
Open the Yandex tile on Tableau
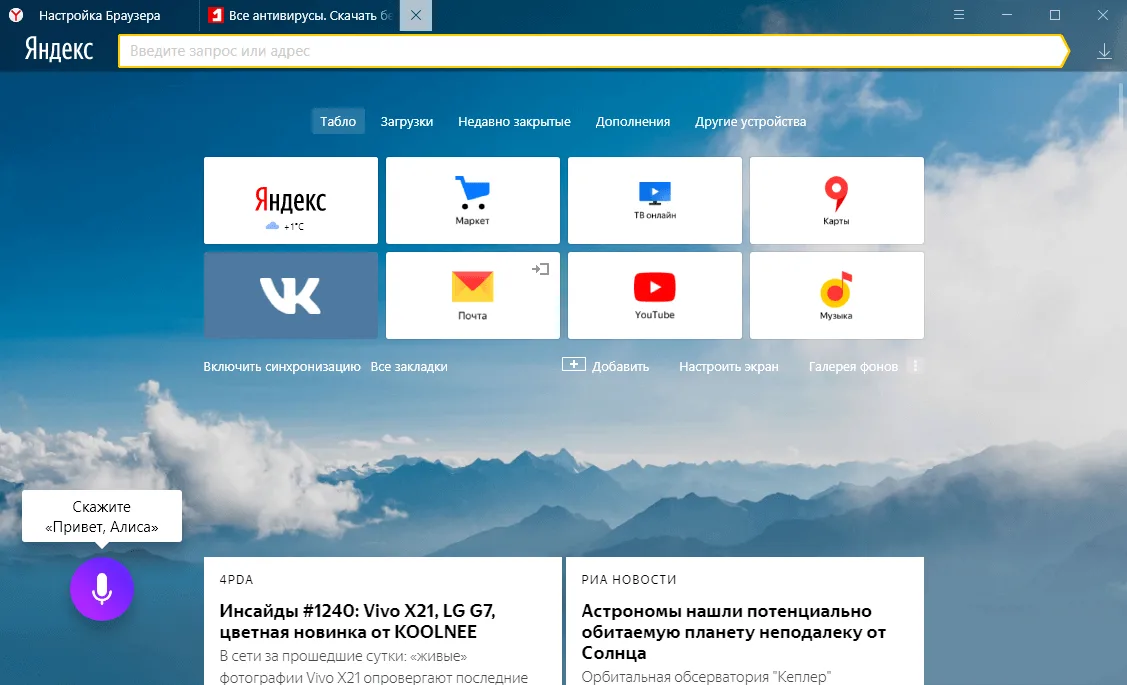290,201
